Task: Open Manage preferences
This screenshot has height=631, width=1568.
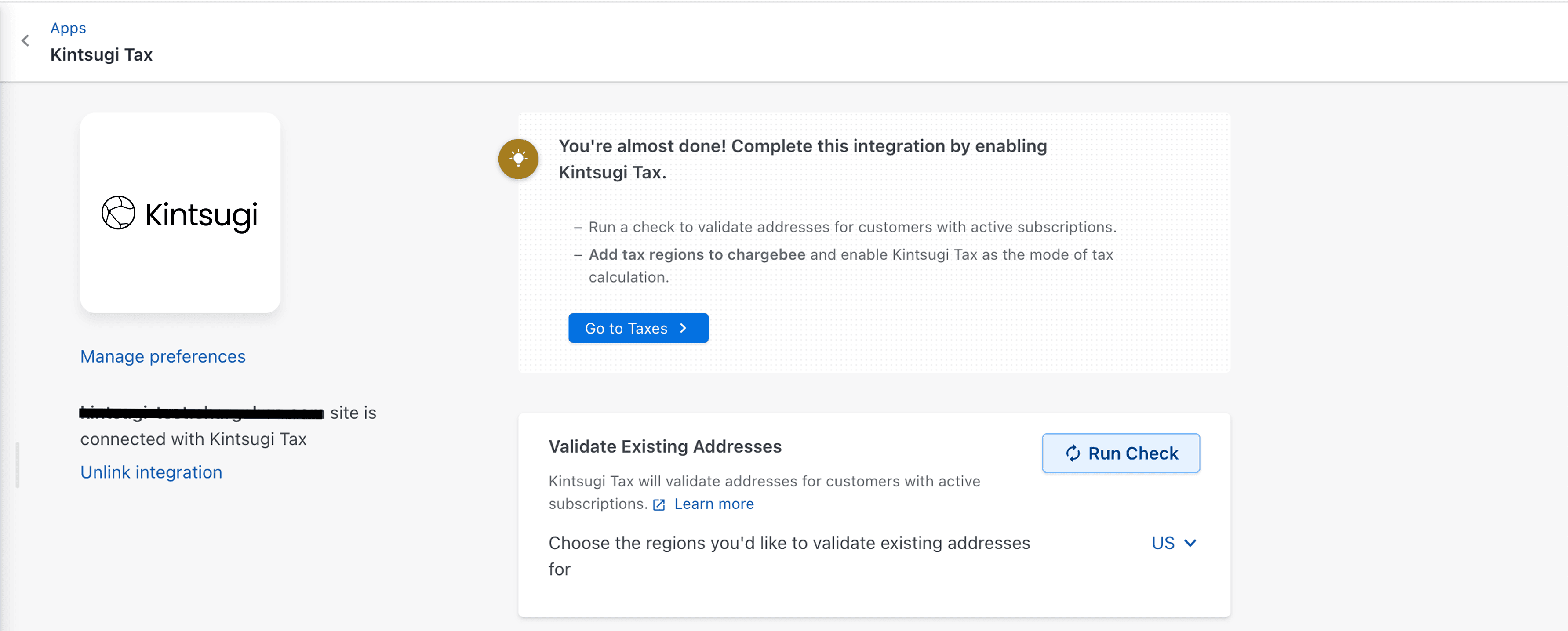Action: 163,356
